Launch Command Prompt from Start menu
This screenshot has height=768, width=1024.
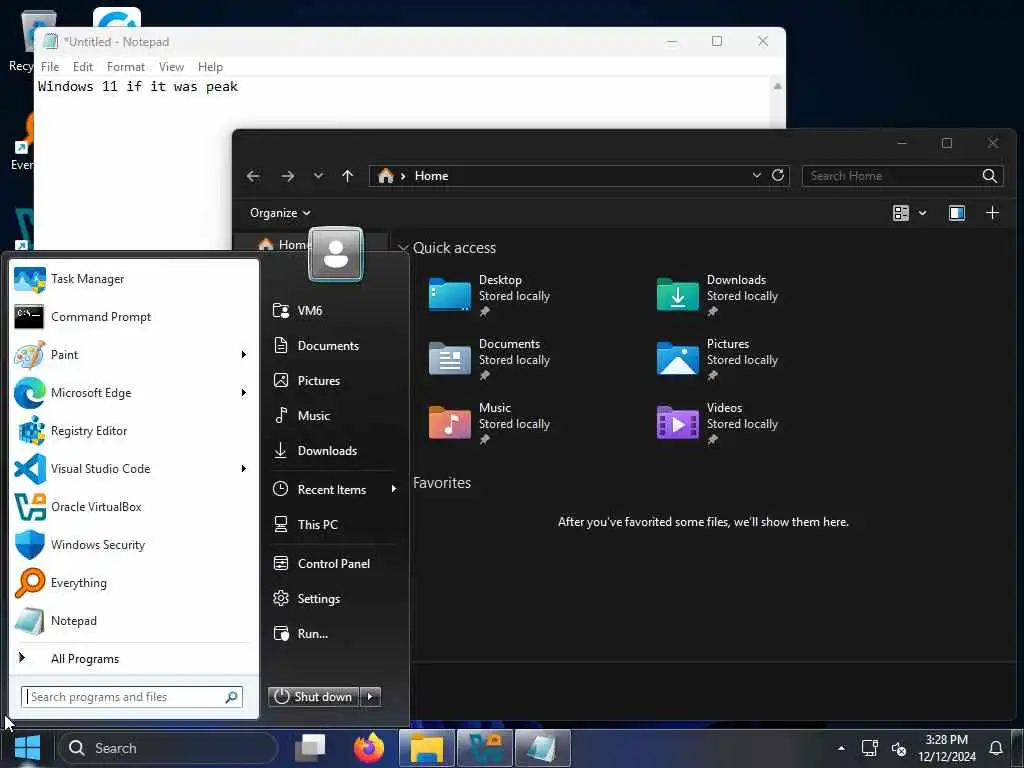(134, 317)
